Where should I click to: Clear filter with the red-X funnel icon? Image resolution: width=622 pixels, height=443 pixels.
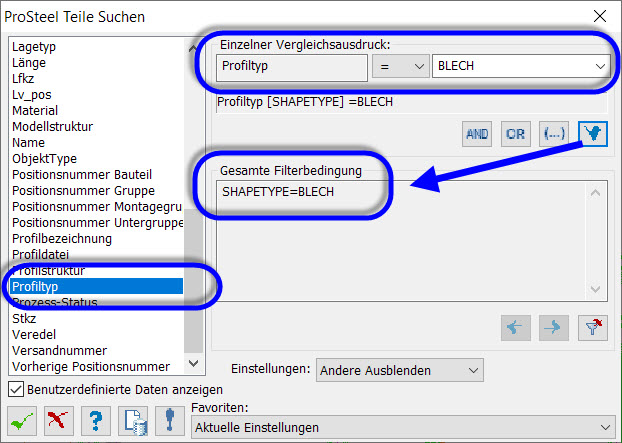593,328
